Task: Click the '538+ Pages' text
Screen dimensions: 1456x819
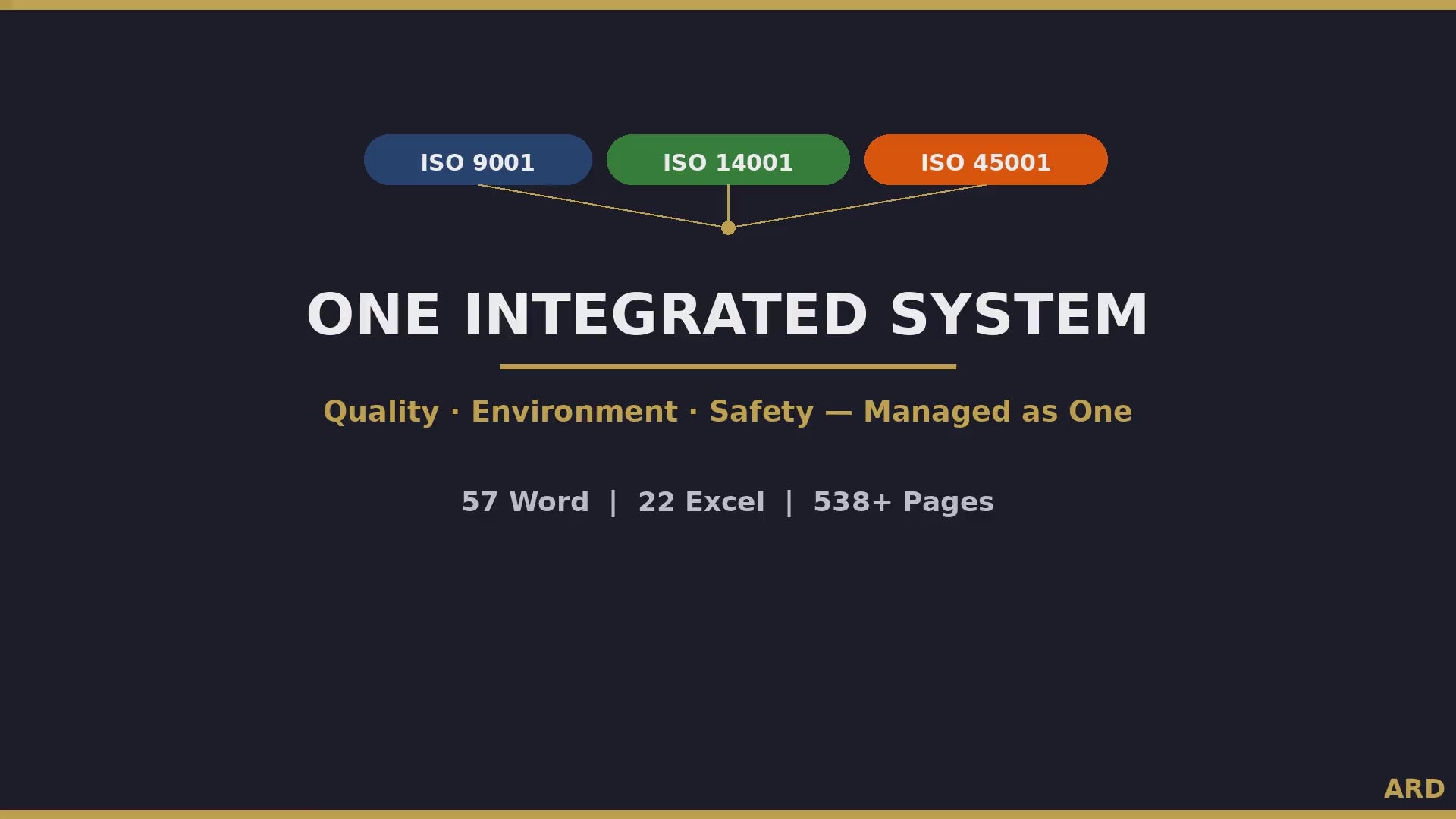Action: tap(903, 502)
